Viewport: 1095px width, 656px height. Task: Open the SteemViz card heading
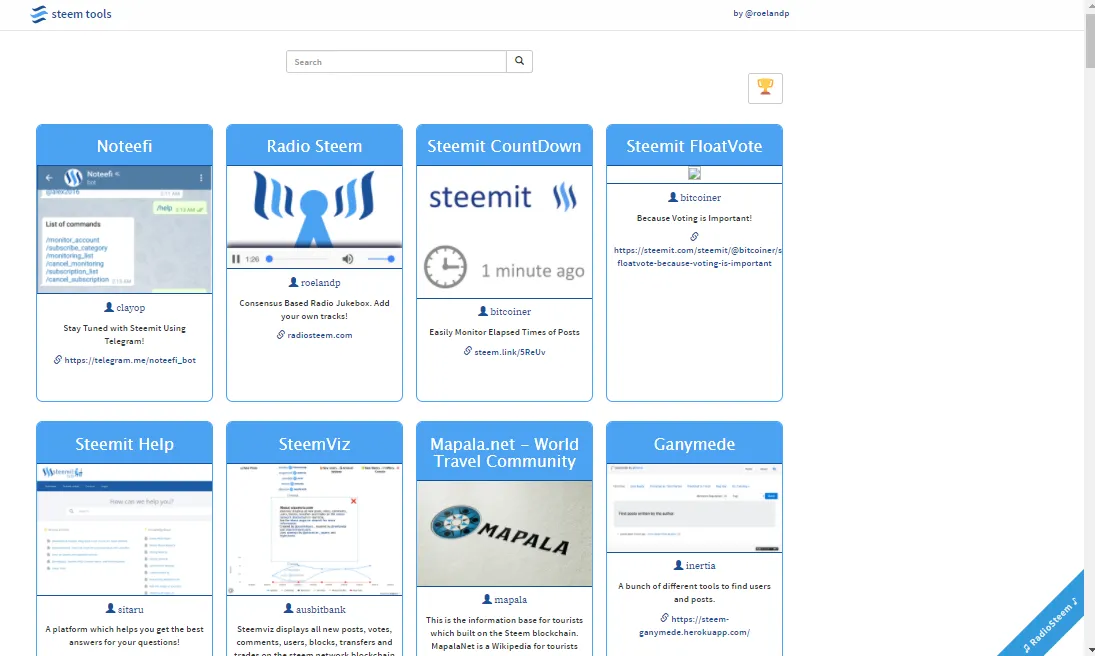pyautogui.click(x=314, y=444)
